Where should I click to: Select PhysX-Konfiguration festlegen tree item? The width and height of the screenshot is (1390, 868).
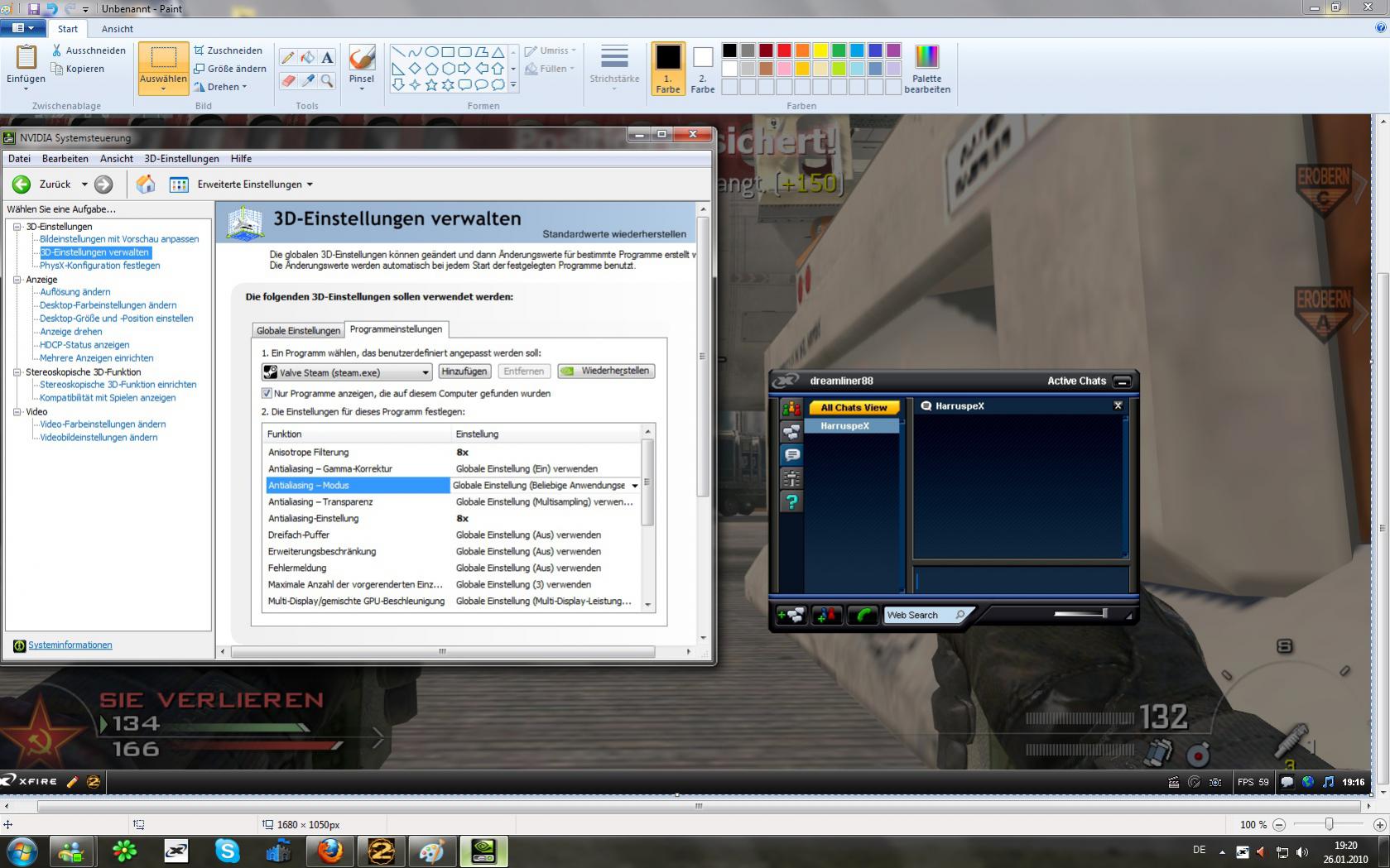(100, 266)
